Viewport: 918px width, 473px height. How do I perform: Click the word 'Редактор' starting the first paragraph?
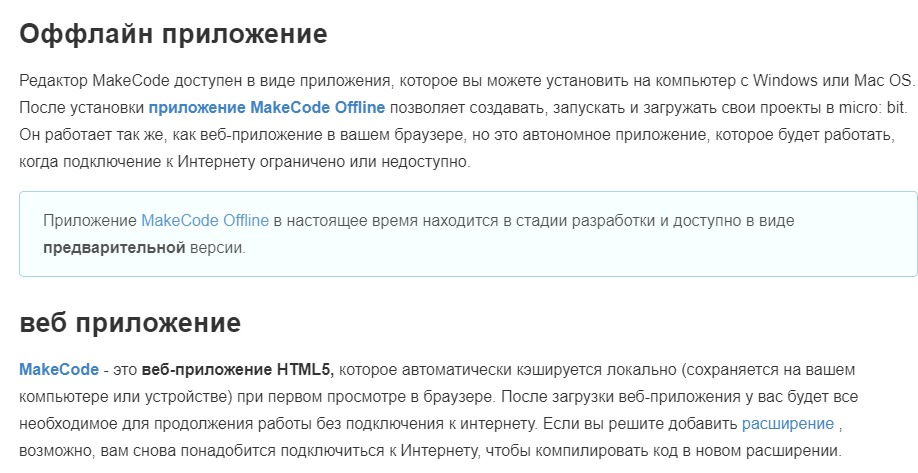tap(54, 81)
